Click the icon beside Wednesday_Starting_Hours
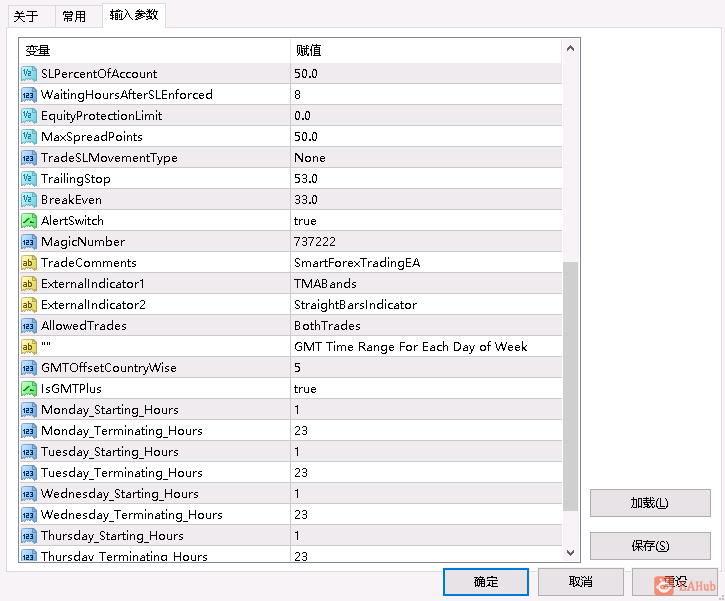 click(29, 494)
